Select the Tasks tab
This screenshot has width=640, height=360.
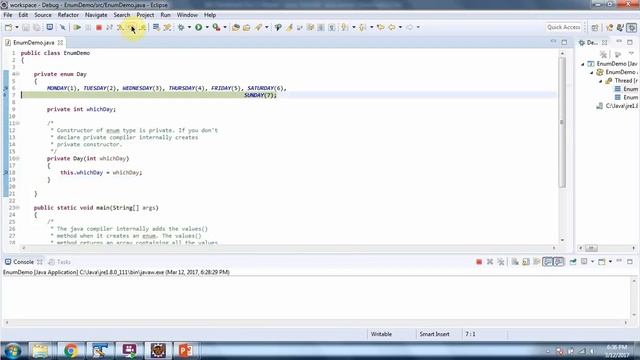click(x=60, y=262)
